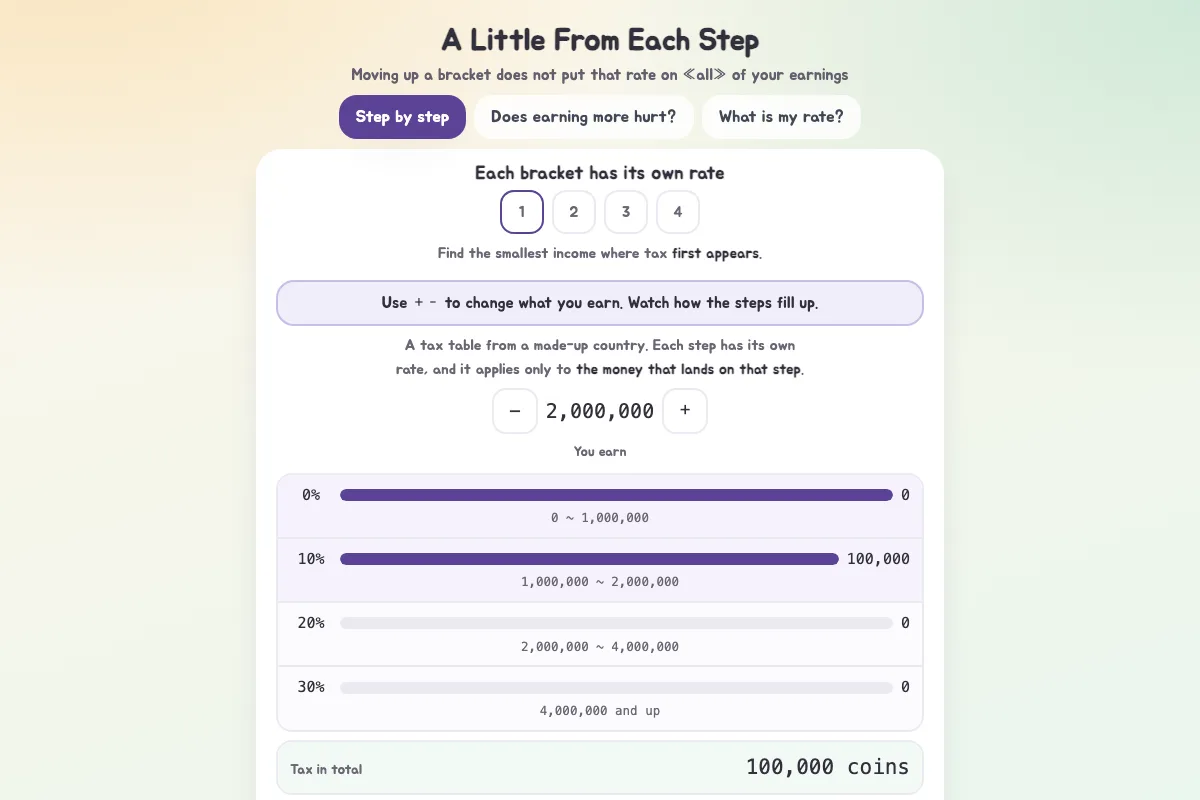Decrease earnings with the minus button
Image resolution: width=1200 pixels, height=800 pixels.
(515, 411)
